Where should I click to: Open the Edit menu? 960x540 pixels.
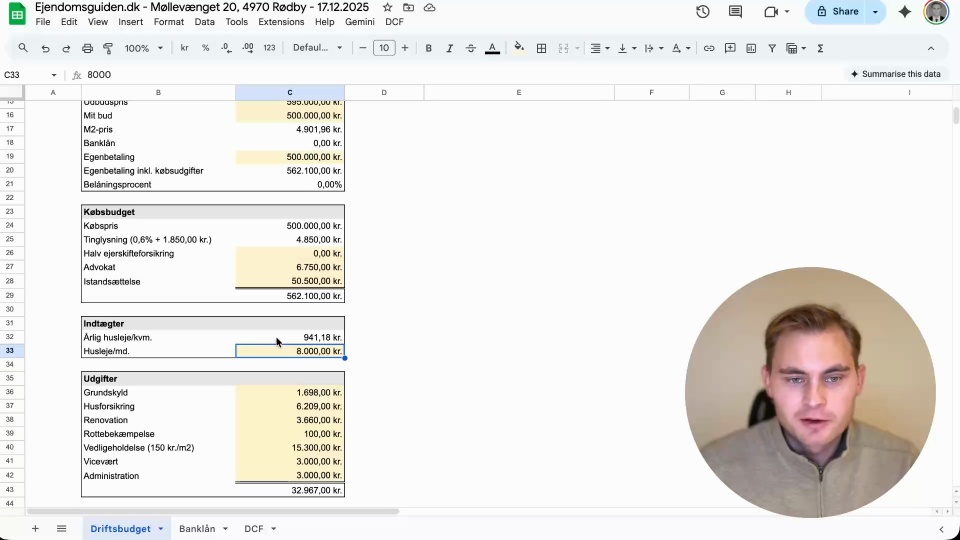pyautogui.click(x=69, y=22)
